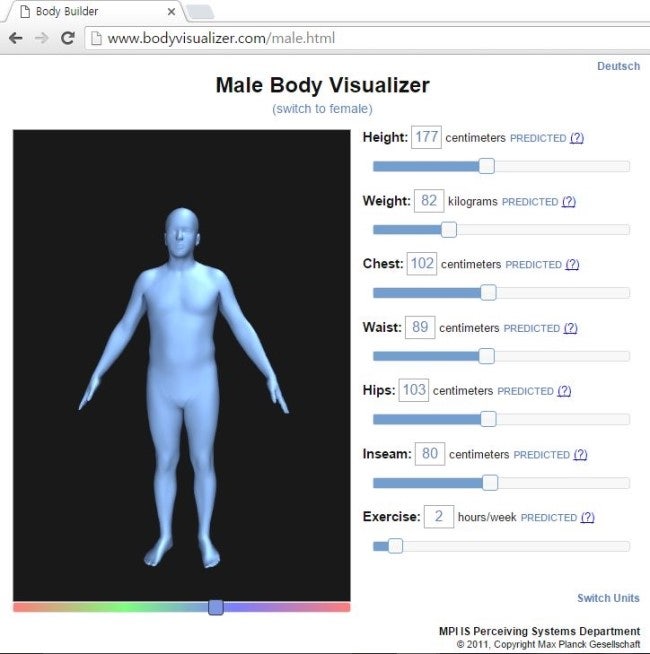Click the Waist value input field
This screenshot has width=650, height=654.
coord(420,327)
